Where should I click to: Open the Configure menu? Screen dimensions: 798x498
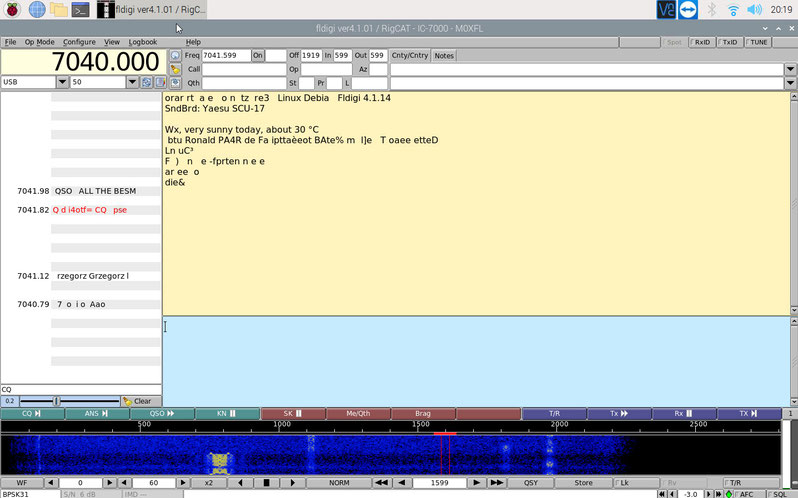pyautogui.click(x=79, y=42)
